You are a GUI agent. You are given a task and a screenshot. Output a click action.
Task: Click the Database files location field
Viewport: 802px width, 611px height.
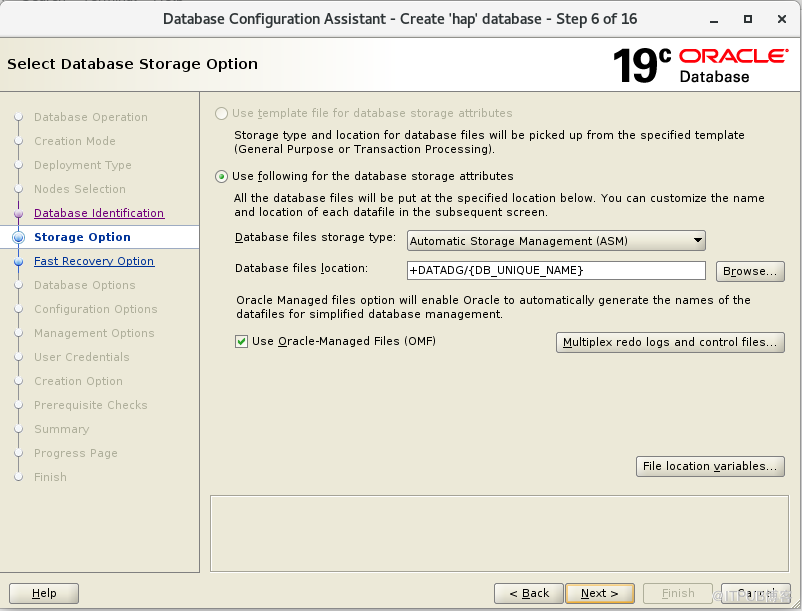[556, 270]
